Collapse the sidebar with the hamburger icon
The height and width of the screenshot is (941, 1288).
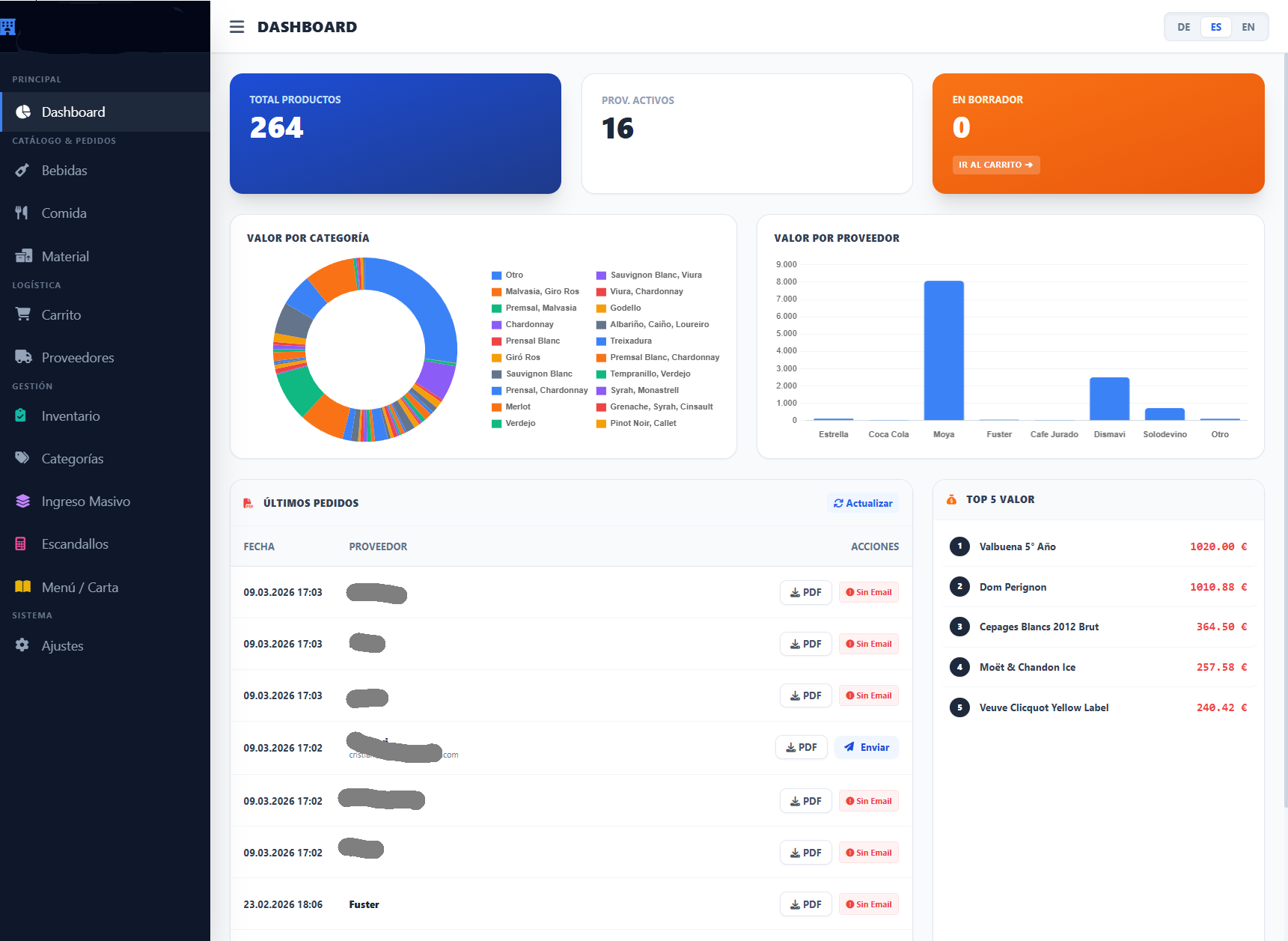click(x=236, y=26)
